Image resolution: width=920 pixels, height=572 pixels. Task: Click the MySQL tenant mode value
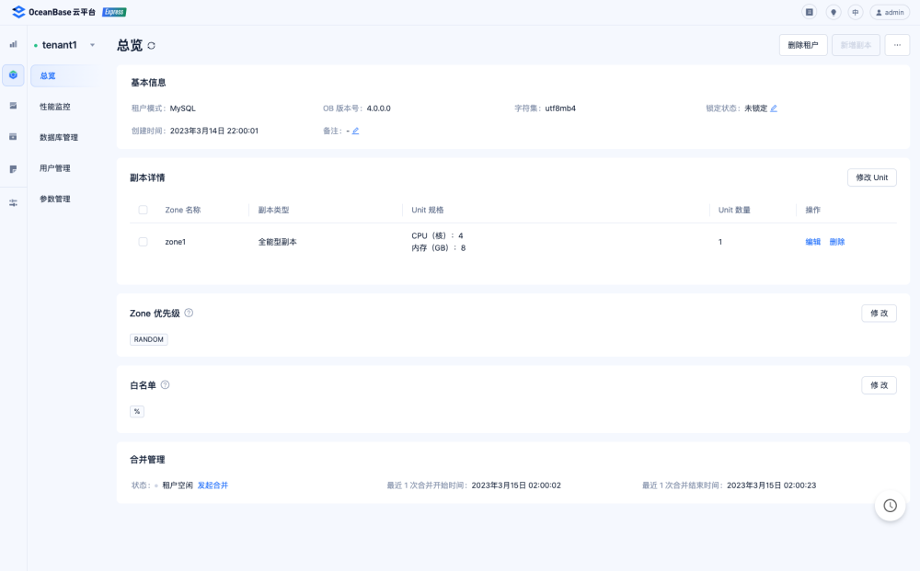182,108
